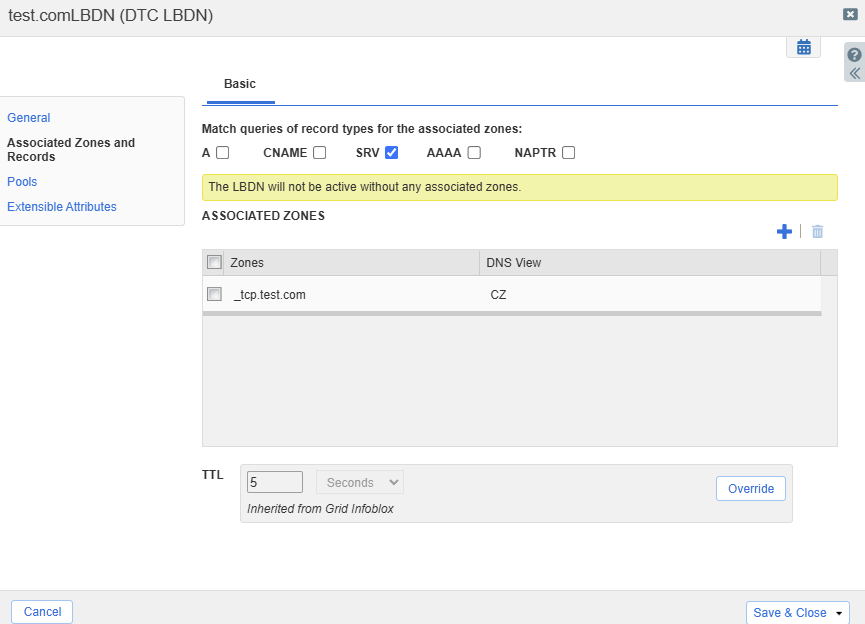This screenshot has width=865, height=624.
Task: Open the Extensible Attributes section
Action: [62, 206]
